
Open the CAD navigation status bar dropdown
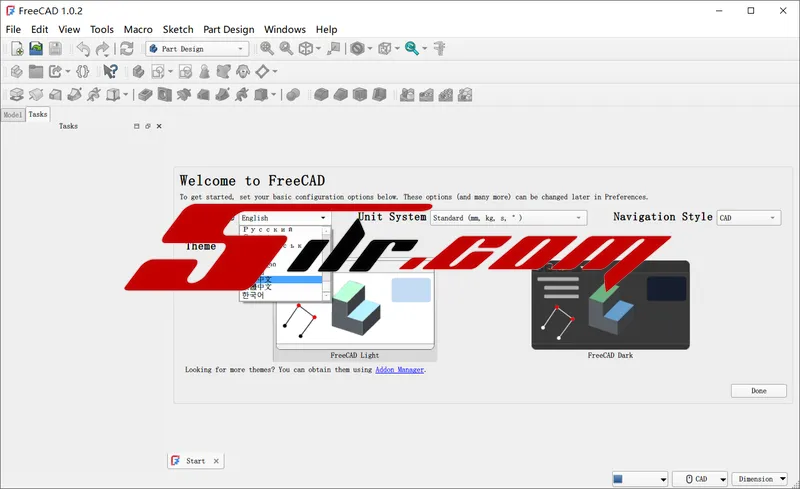700,479
